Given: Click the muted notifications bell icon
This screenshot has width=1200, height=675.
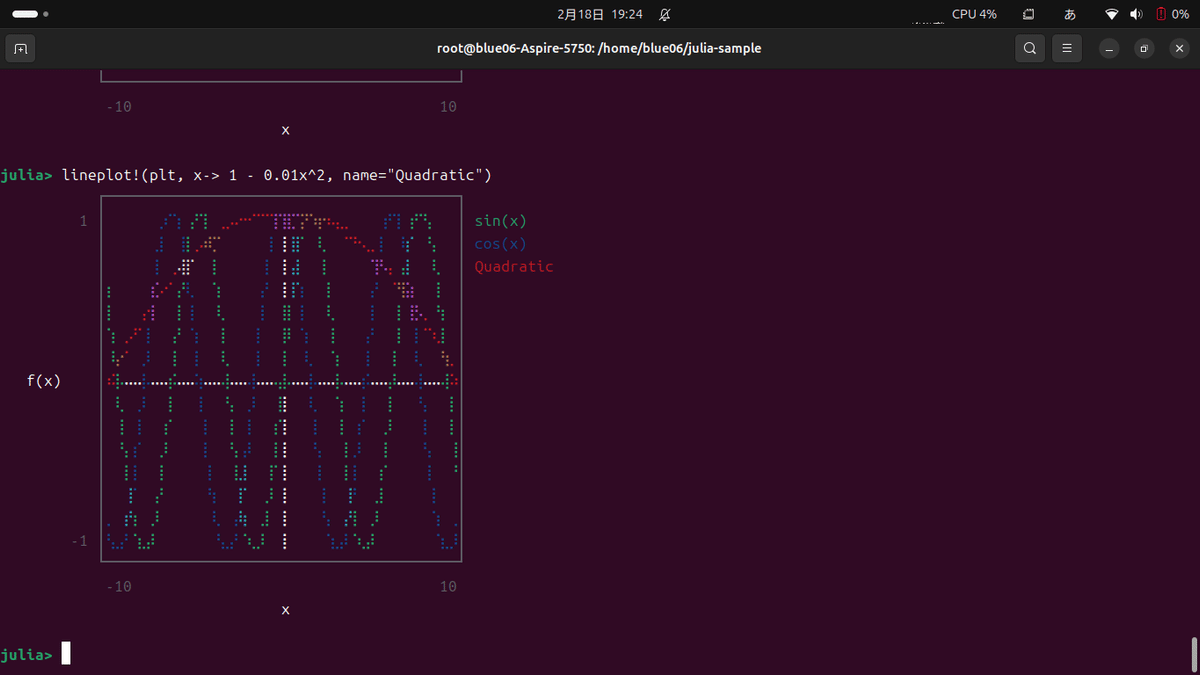Looking at the screenshot, I should 663,14.
